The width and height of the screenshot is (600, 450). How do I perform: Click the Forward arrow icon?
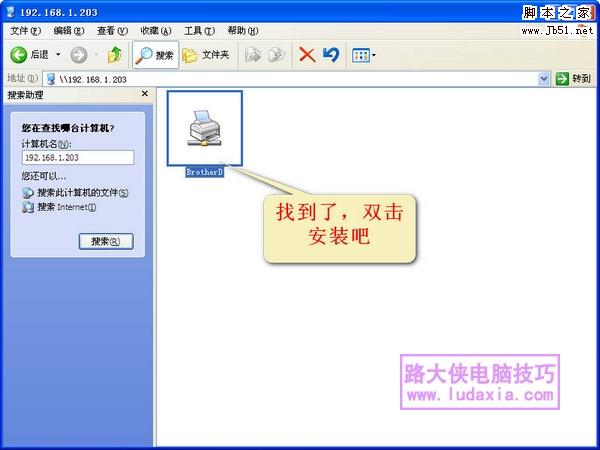79,55
